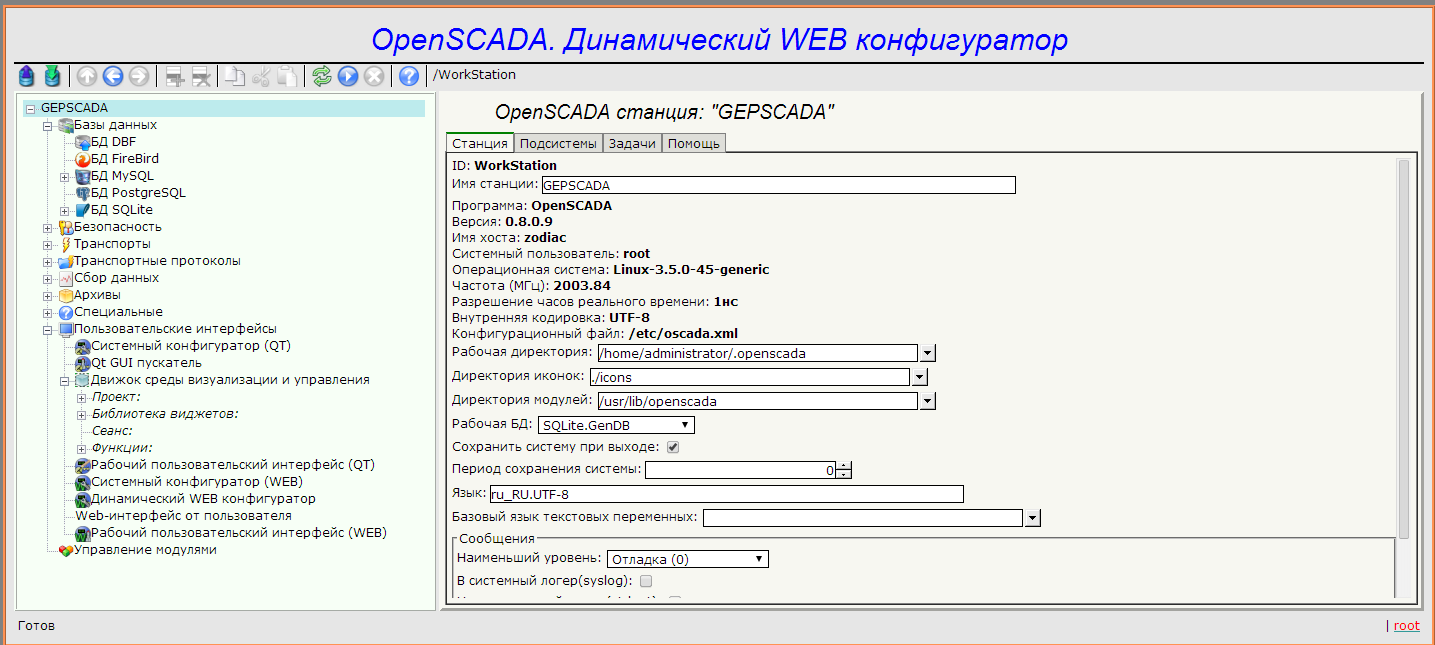Click the vertical scrollbar in station panel
The width and height of the screenshot is (1435, 645).
pos(1403,350)
